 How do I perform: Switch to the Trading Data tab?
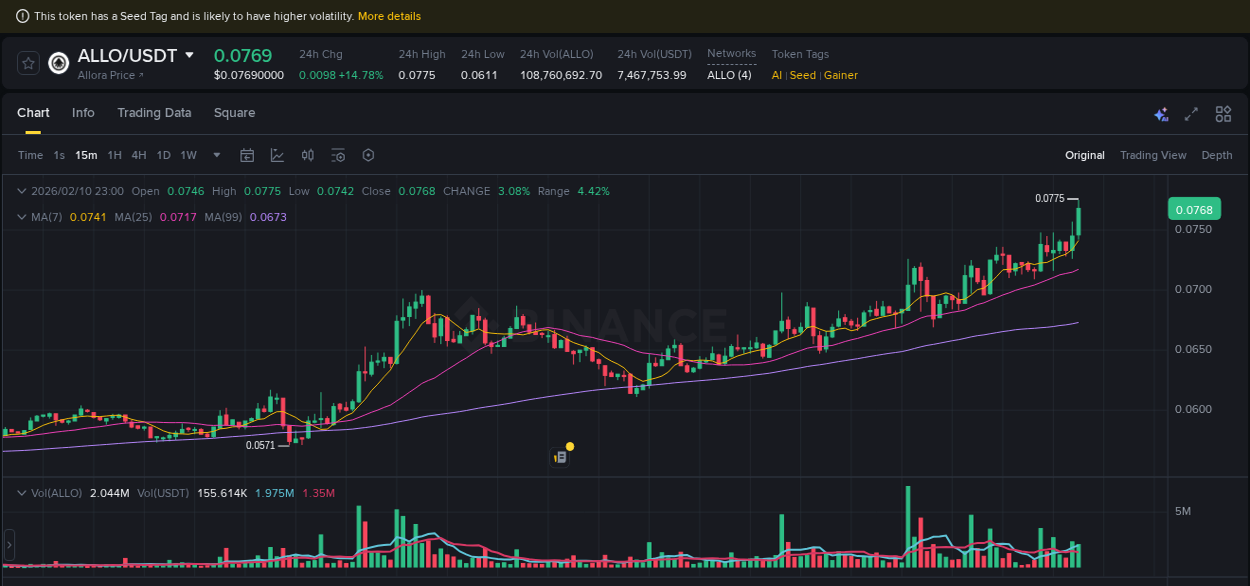(154, 113)
